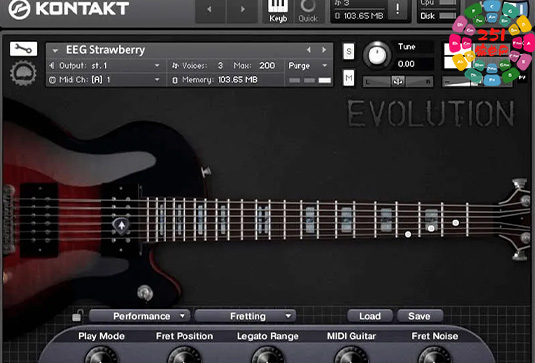The width and height of the screenshot is (535, 363).
Task: Click the Orange Tree Samples gear logo
Action: coord(23,73)
